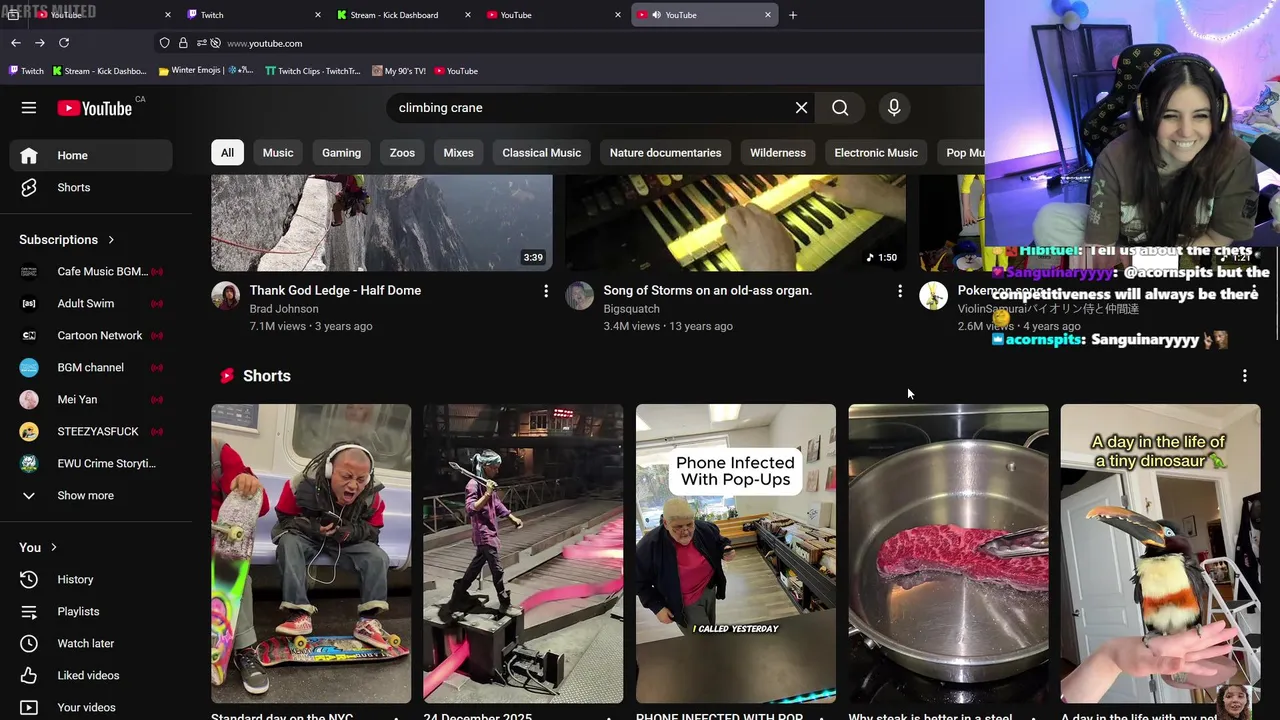Open the Phone Infected With Pop-Ups short

click(x=736, y=554)
